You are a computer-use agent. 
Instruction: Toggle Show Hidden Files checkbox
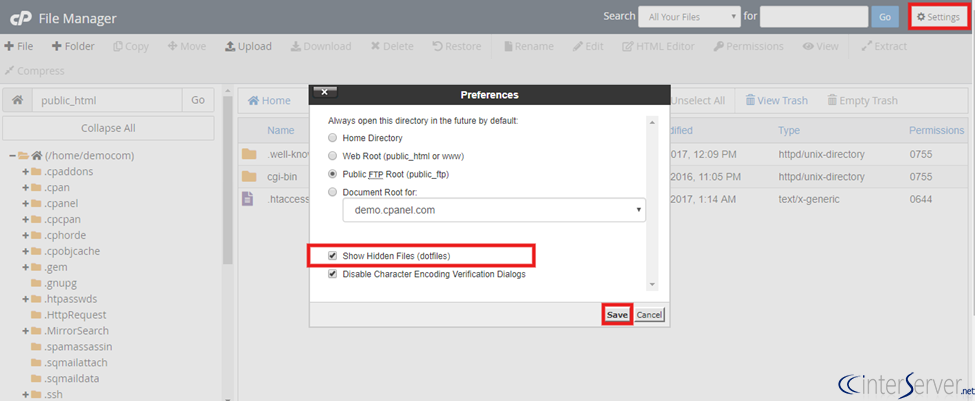(x=333, y=256)
